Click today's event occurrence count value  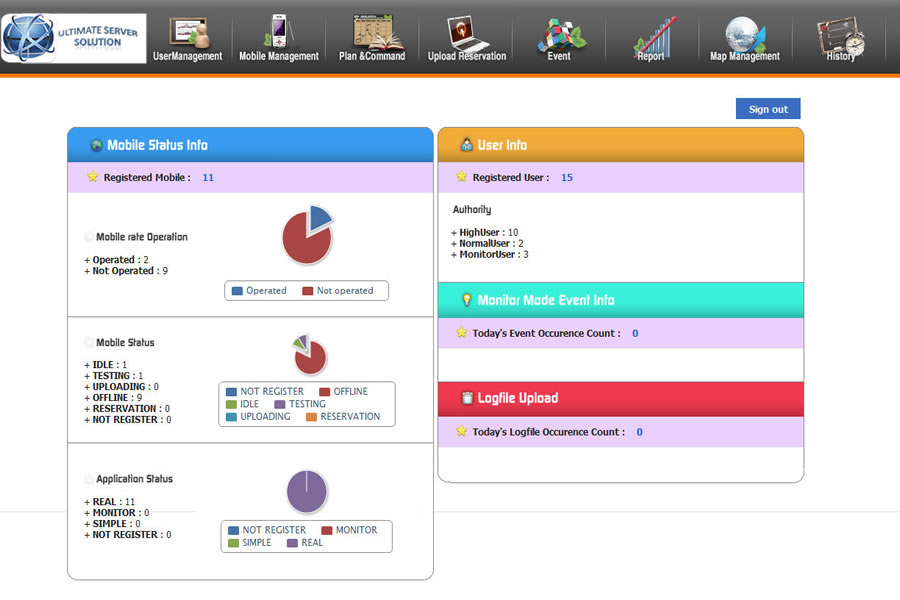click(x=635, y=333)
